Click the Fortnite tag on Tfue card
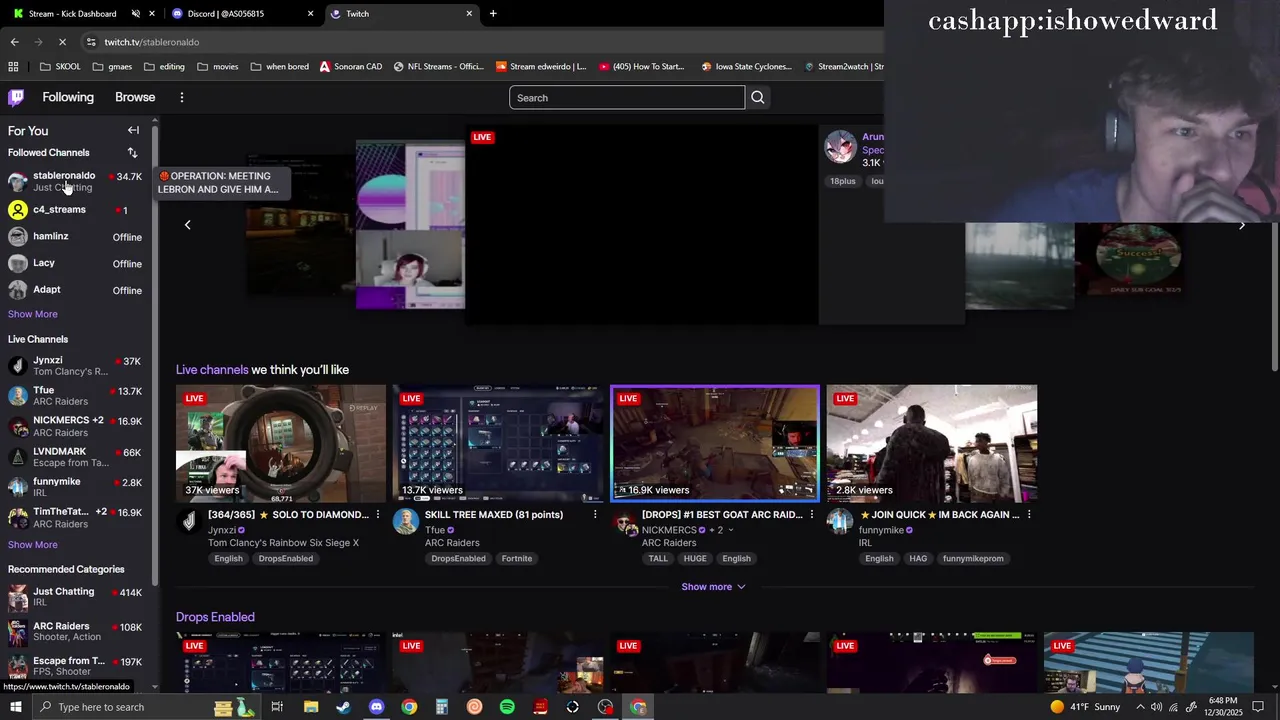 coord(516,558)
